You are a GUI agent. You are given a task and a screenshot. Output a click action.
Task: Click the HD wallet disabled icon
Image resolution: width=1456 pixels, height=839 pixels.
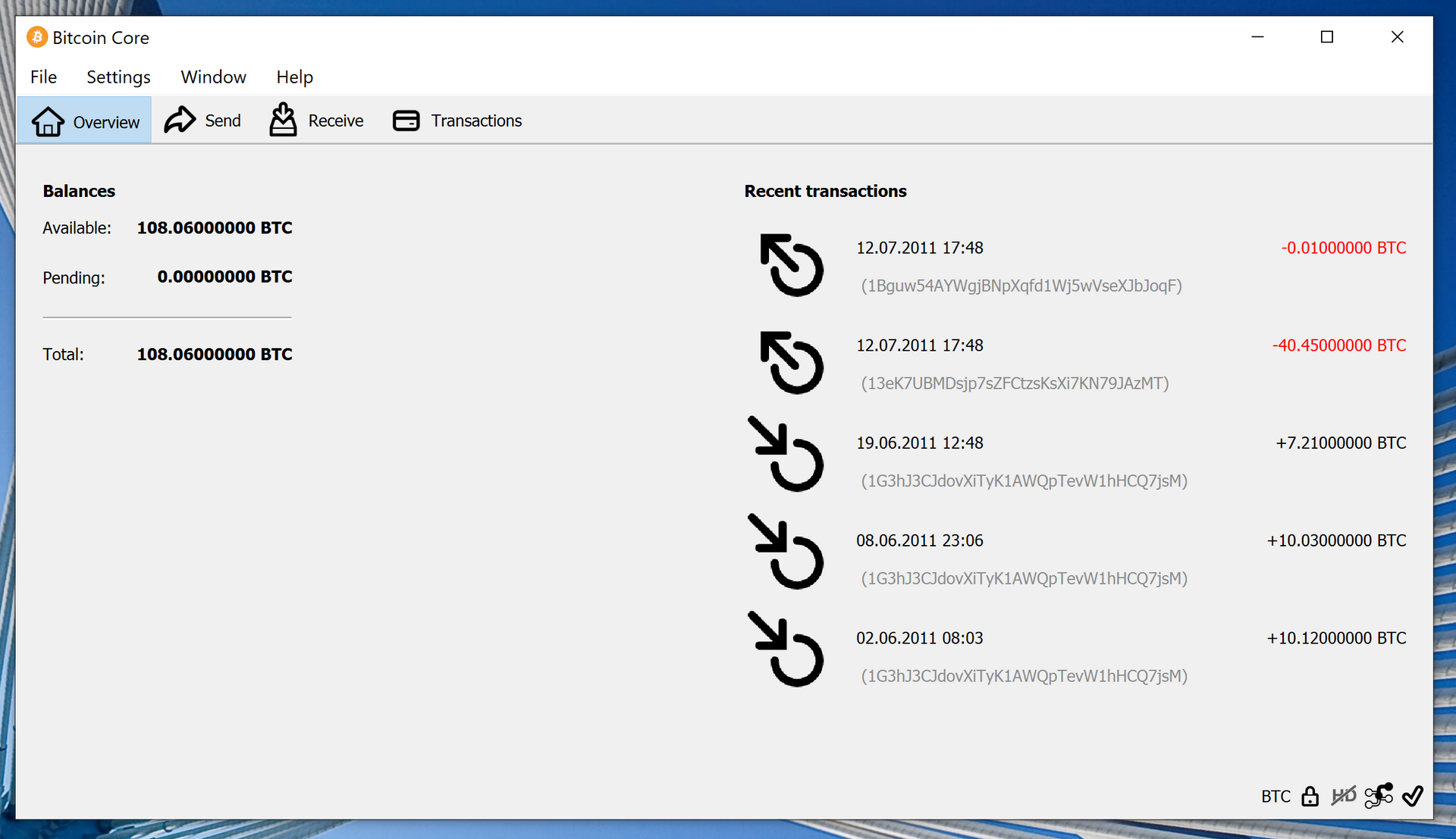point(1344,797)
